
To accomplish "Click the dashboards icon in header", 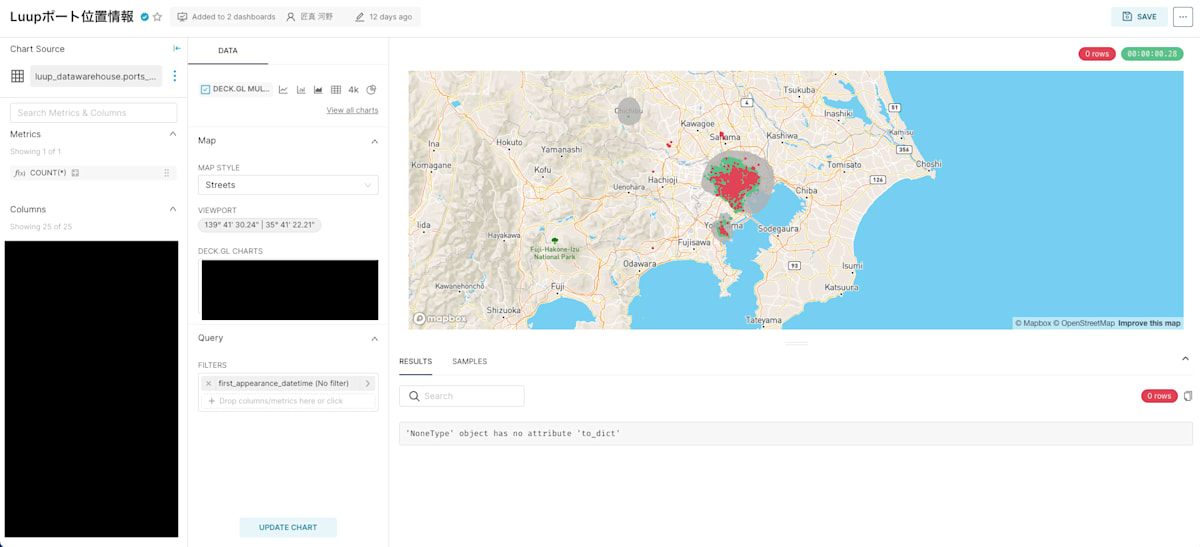I will [x=182, y=17].
